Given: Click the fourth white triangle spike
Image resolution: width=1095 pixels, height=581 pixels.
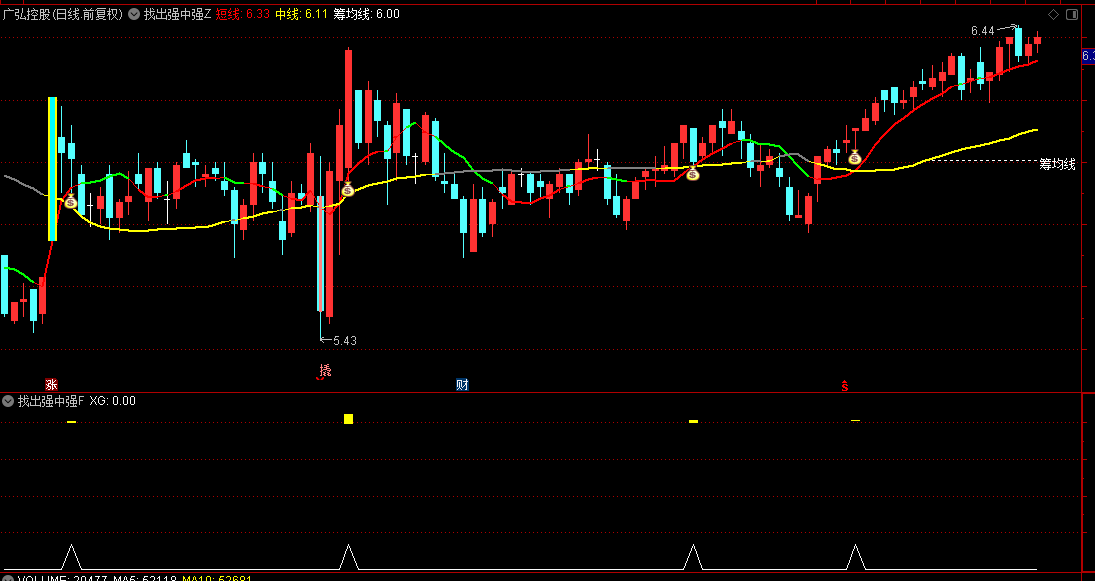Looking at the screenshot, I should pyautogui.click(x=855, y=557).
